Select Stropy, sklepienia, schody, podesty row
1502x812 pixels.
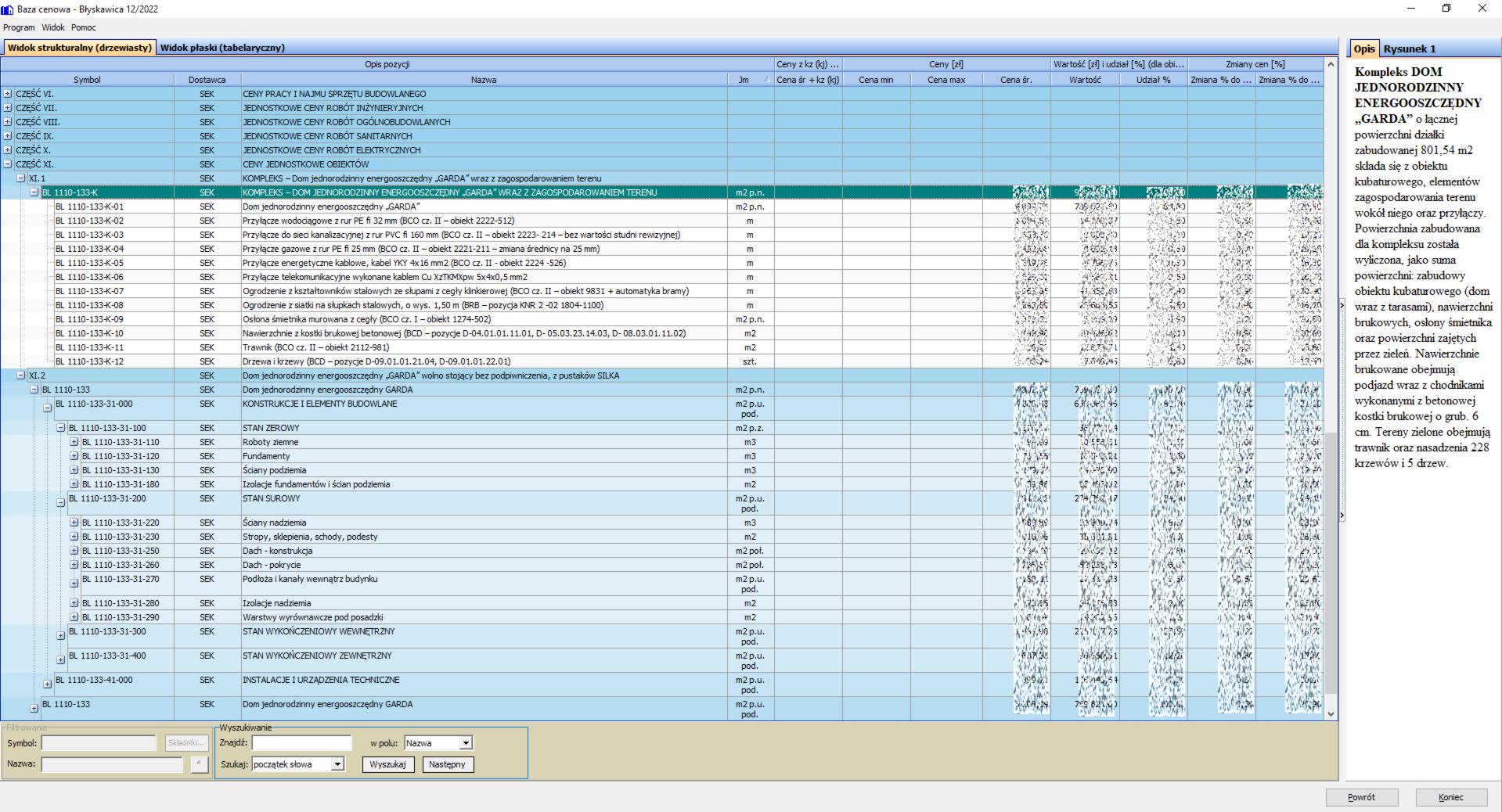pyautogui.click(x=661, y=537)
